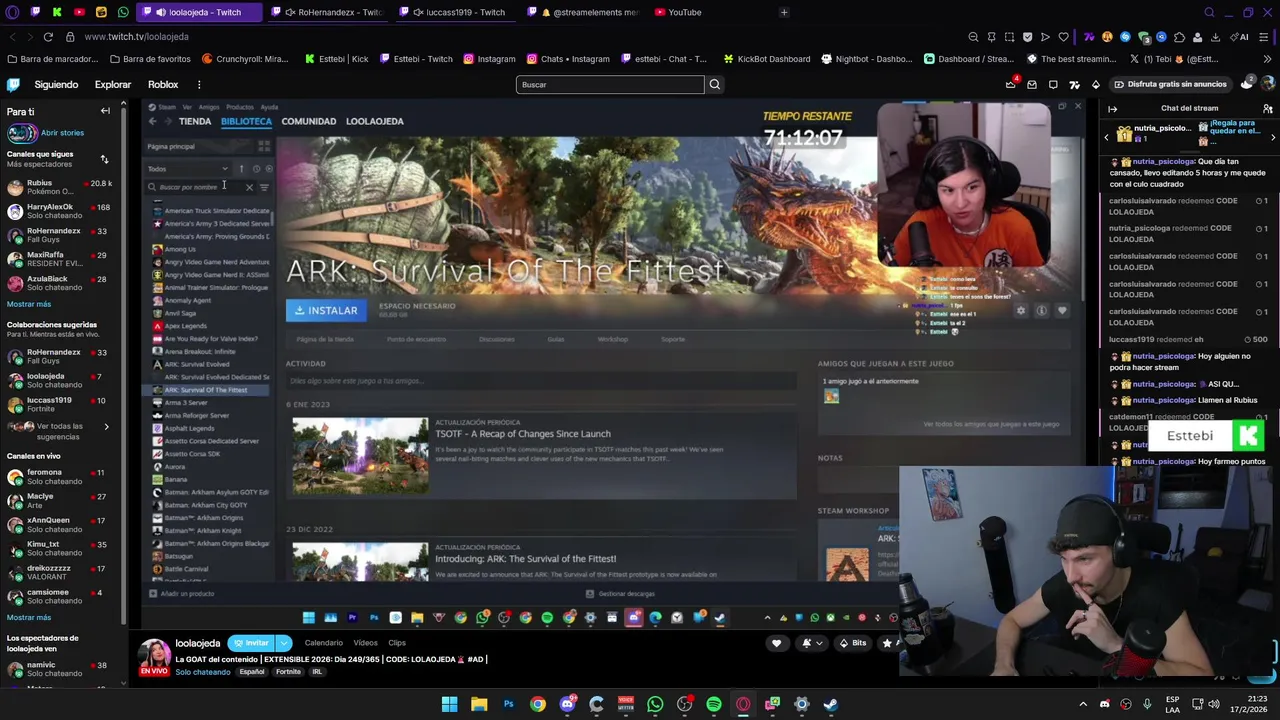Collapse the Para ti sidebar
This screenshot has width=1280, height=720.
click(105, 111)
